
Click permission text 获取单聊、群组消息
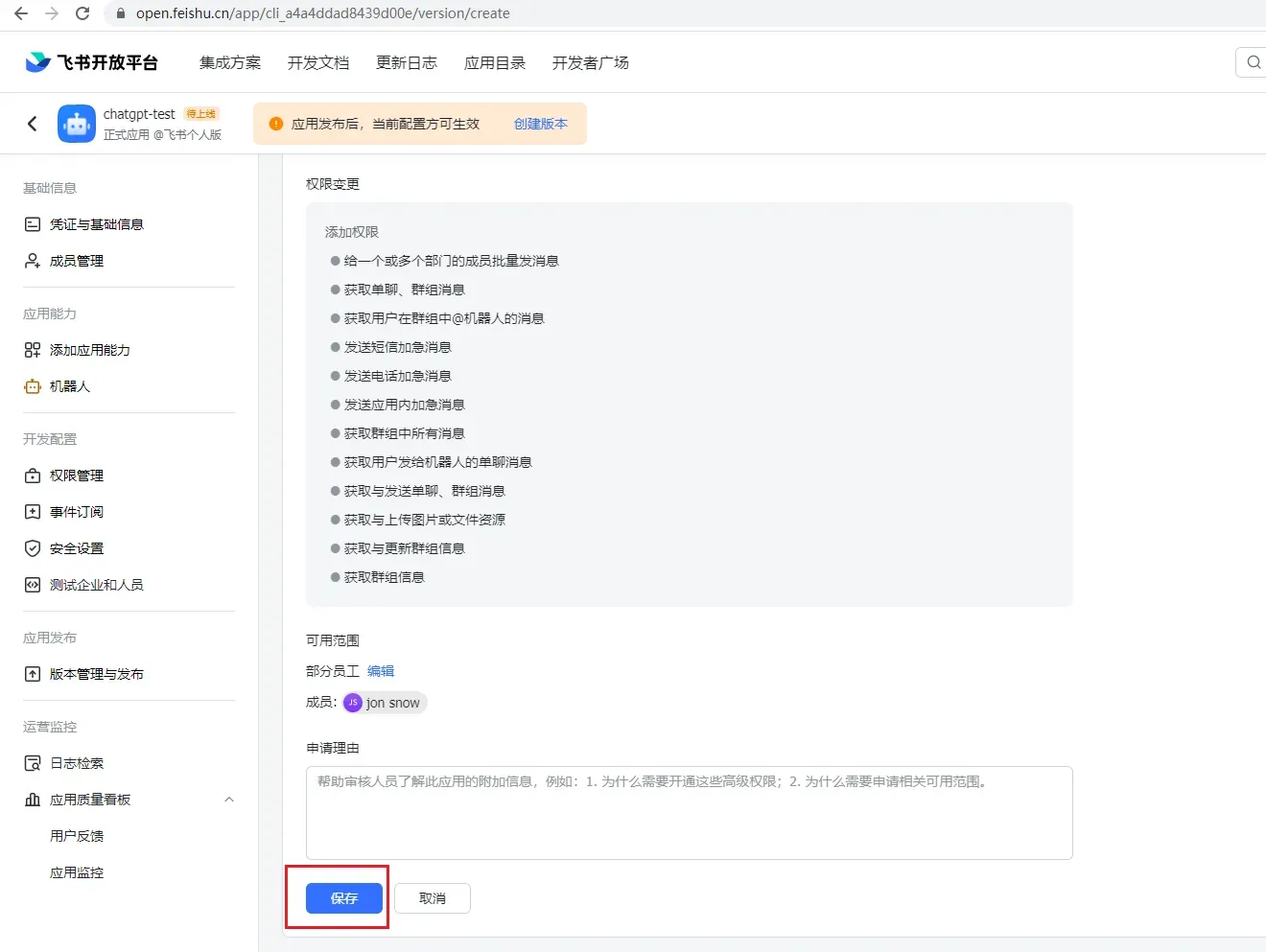coord(404,290)
